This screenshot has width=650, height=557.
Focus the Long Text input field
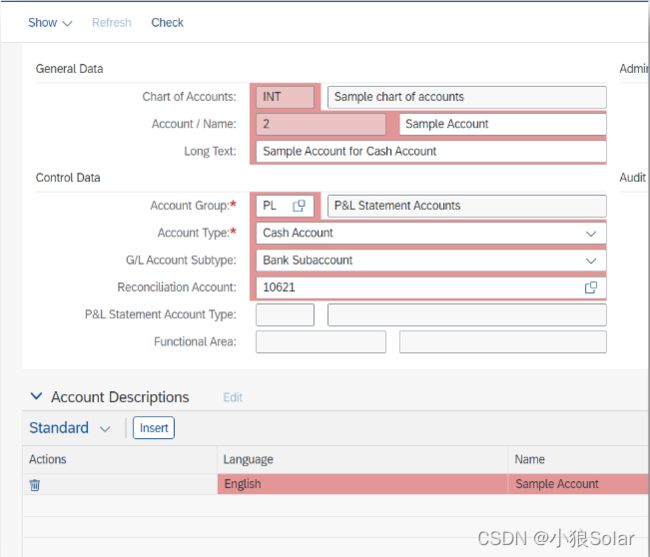tap(431, 151)
